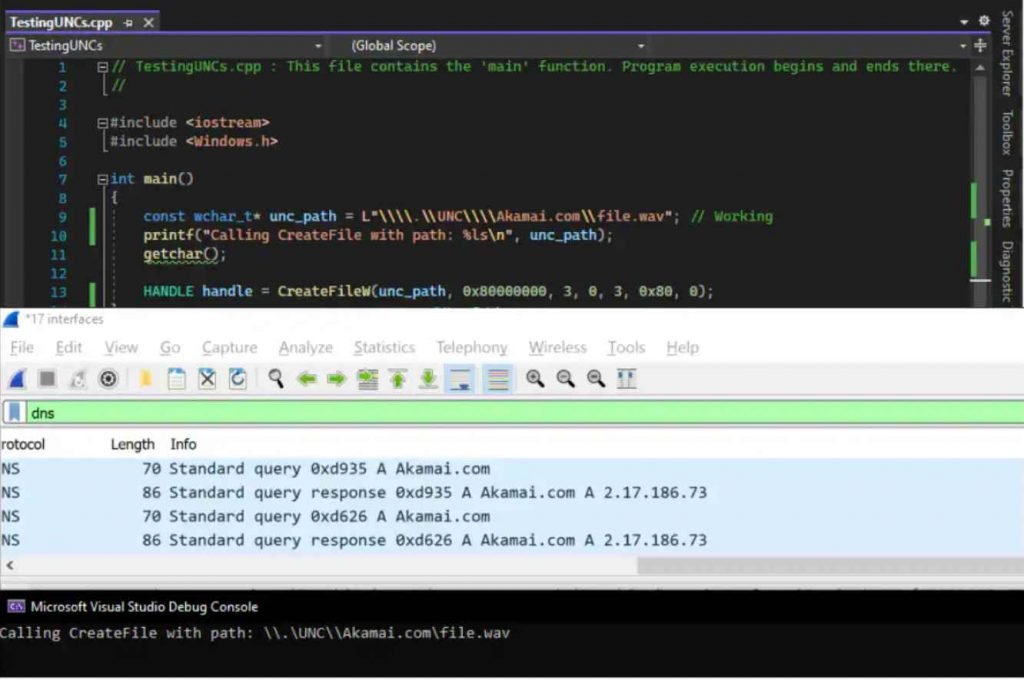Screen dimensions: 1024x680
Task: Zoom out the Wireshark packet text
Action: 566,379
